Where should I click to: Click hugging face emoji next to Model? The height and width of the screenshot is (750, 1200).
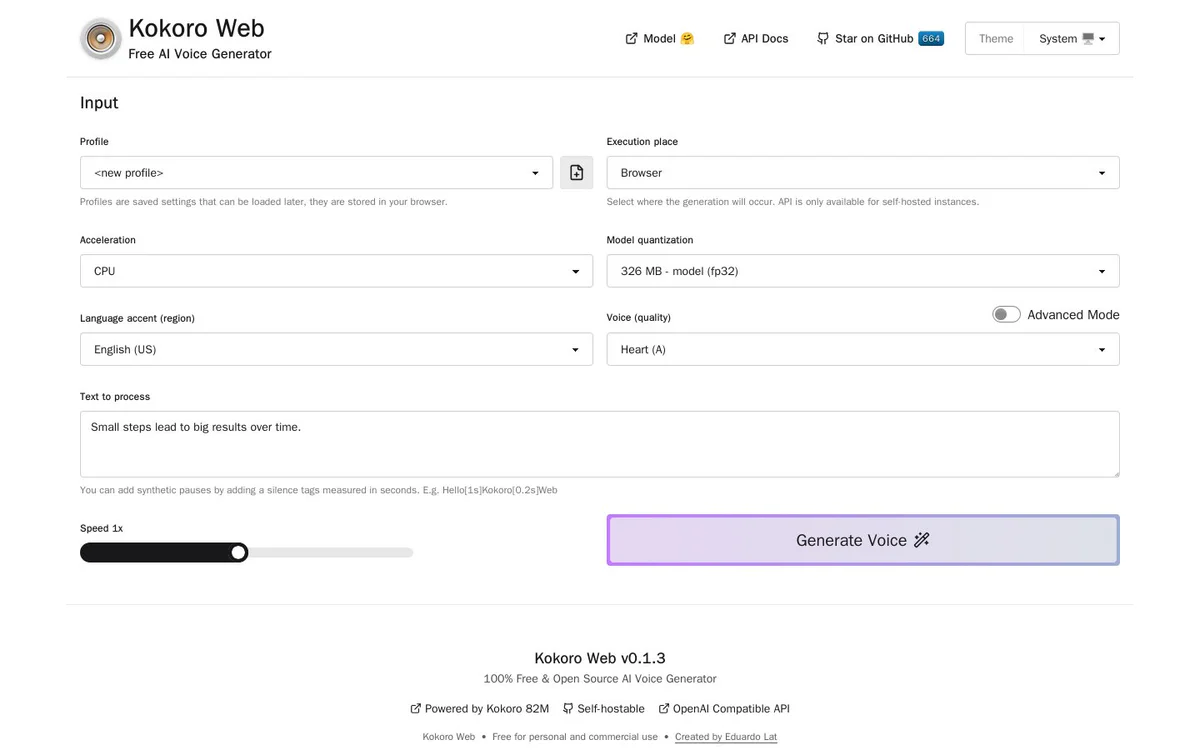(687, 39)
